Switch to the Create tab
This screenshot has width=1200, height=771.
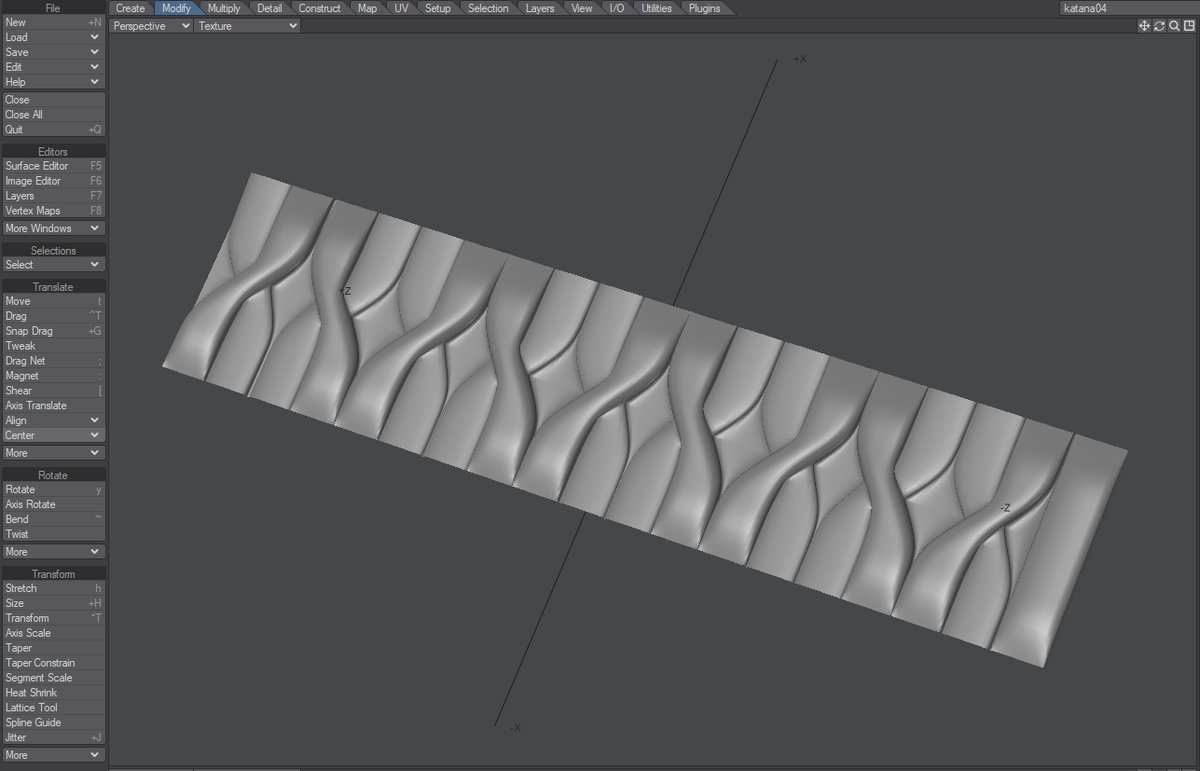[x=130, y=8]
